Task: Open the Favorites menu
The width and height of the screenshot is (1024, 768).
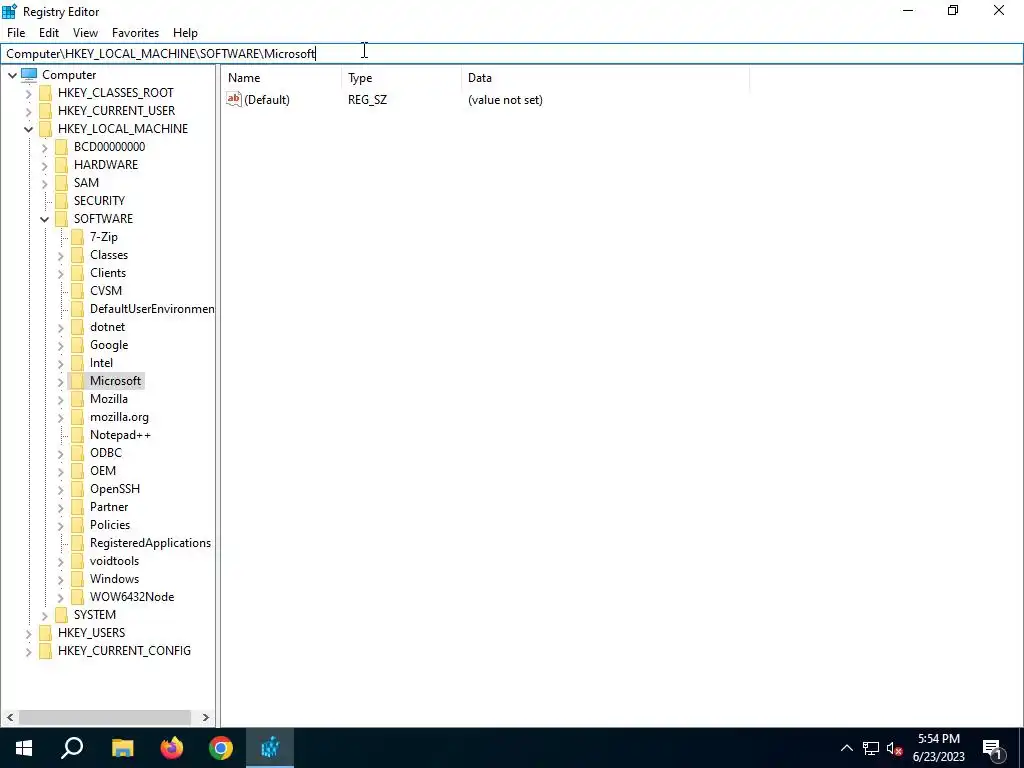Action: pyautogui.click(x=135, y=33)
